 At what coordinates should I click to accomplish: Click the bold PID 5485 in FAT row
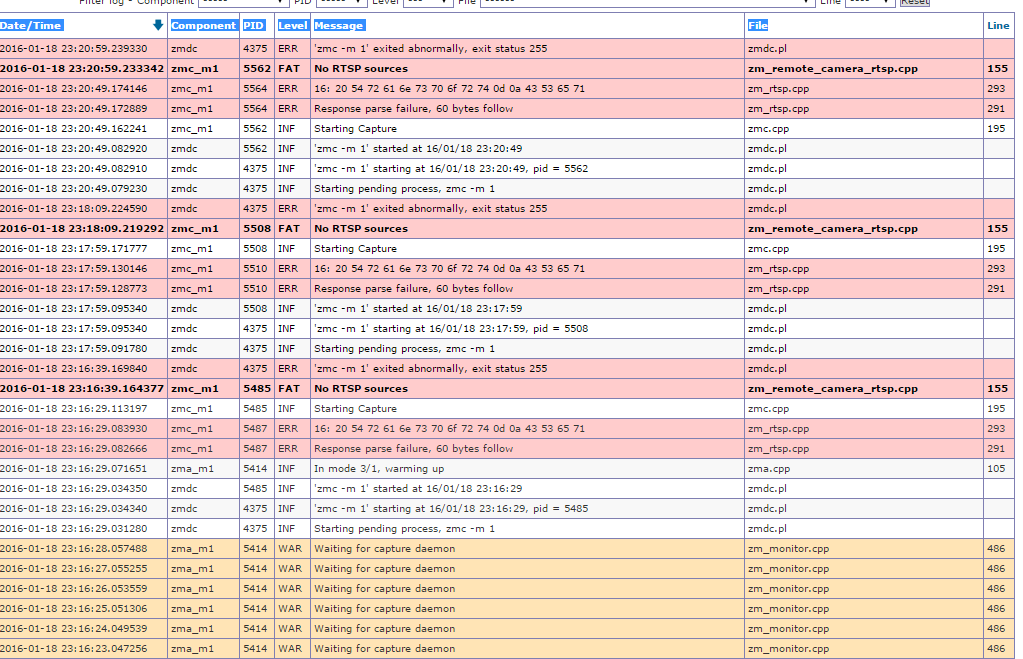(x=256, y=388)
